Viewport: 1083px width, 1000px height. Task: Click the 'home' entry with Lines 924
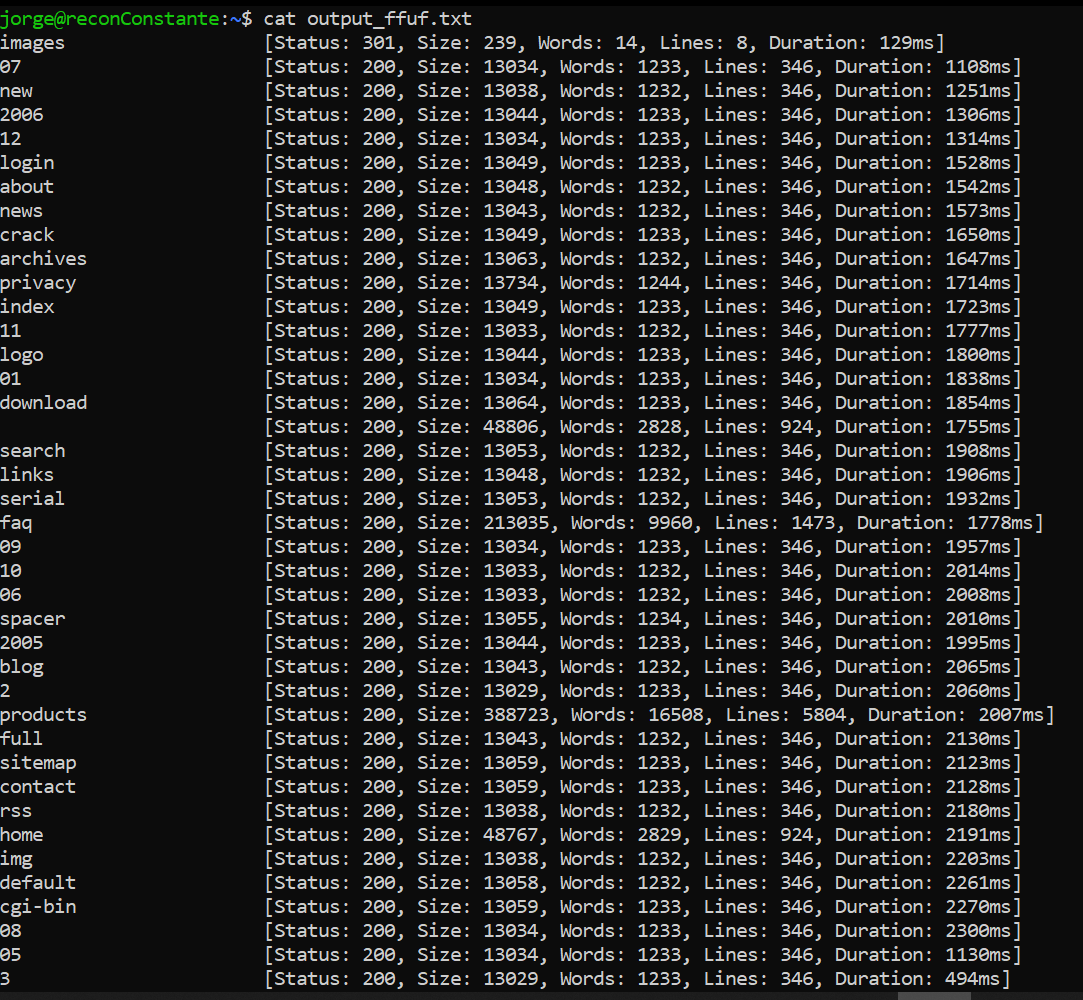pyautogui.click(x=22, y=834)
